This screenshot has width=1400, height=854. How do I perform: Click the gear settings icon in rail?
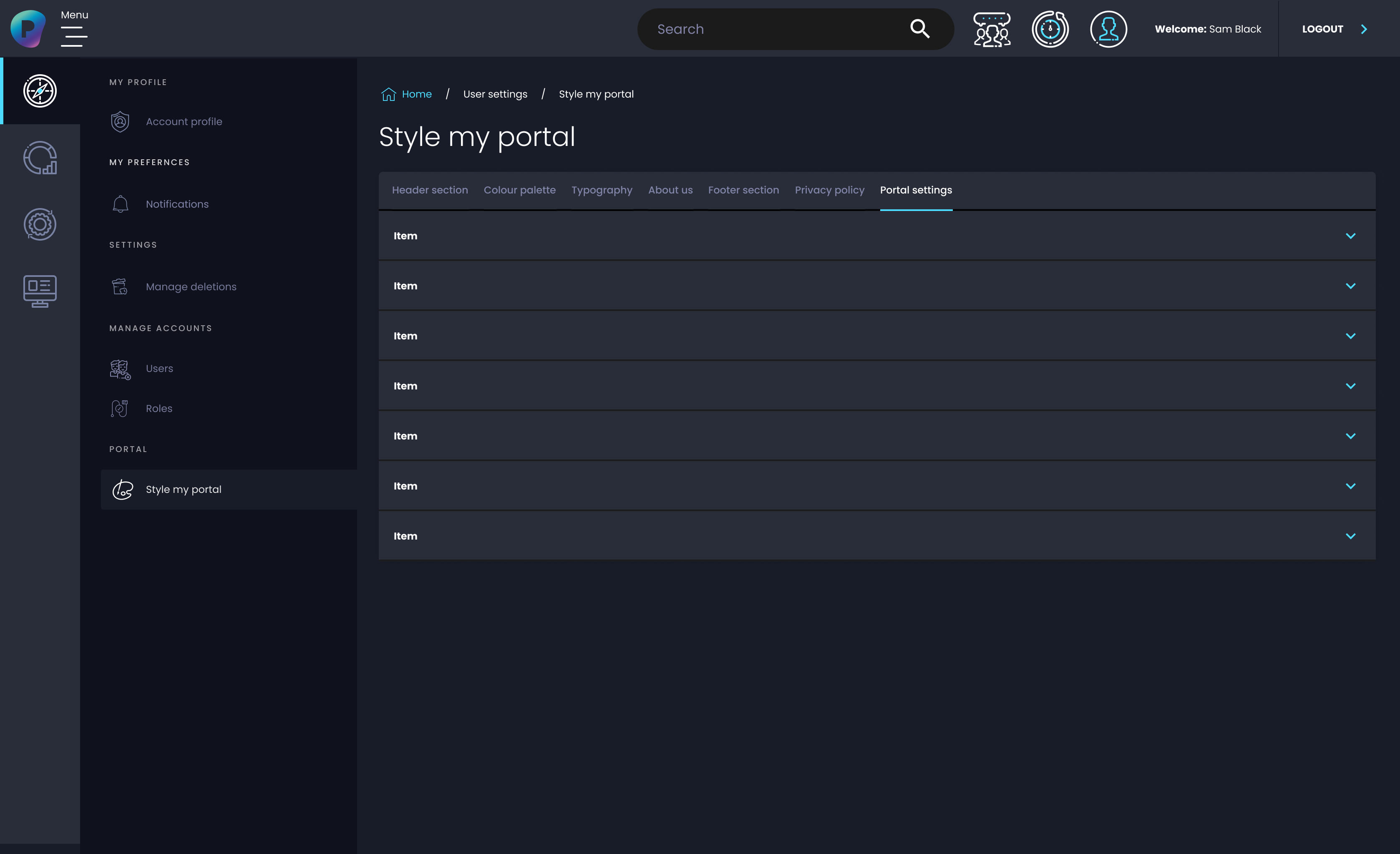coord(40,224)
